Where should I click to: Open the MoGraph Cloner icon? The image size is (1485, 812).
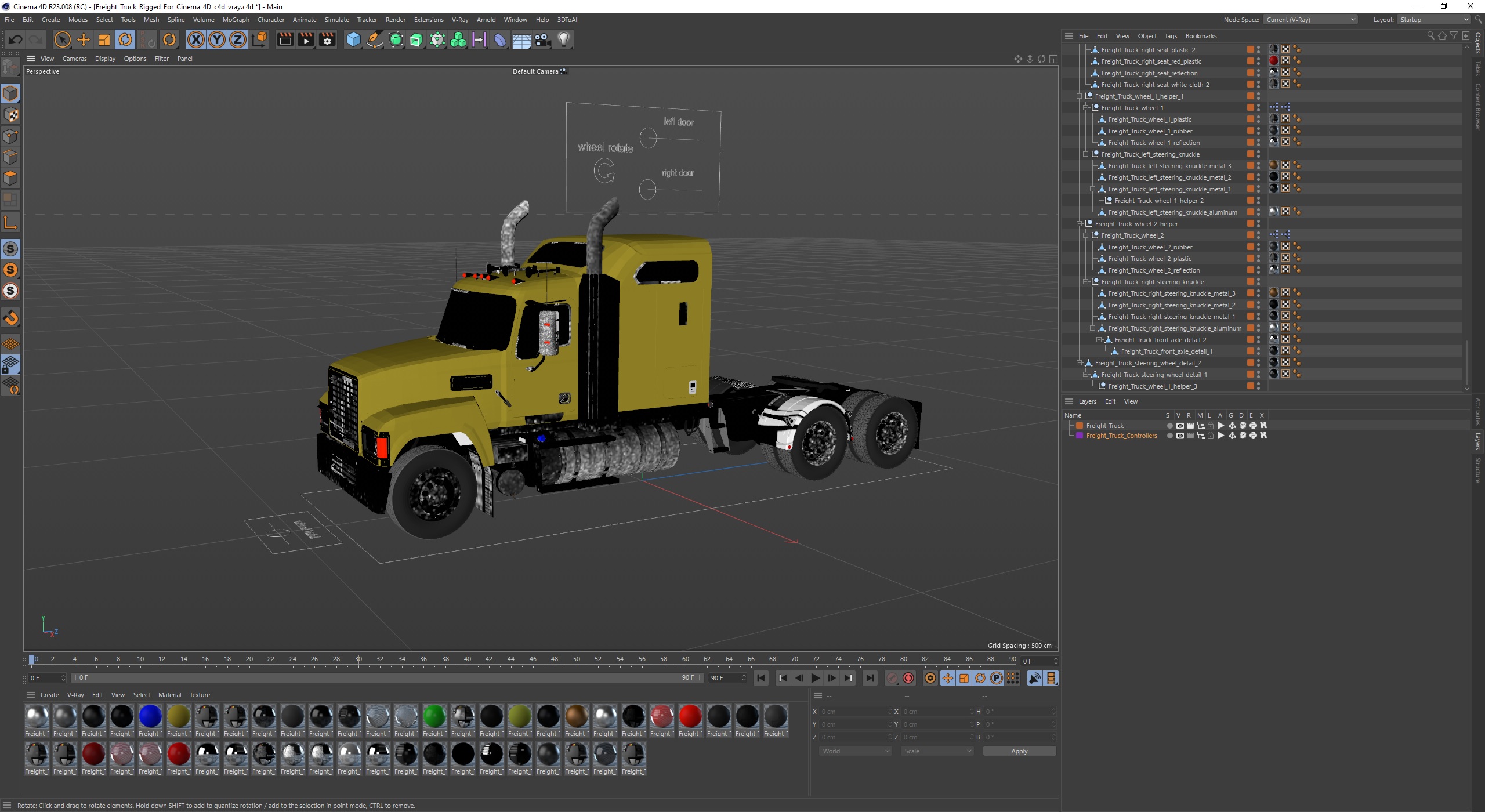[x=458, y=39]
